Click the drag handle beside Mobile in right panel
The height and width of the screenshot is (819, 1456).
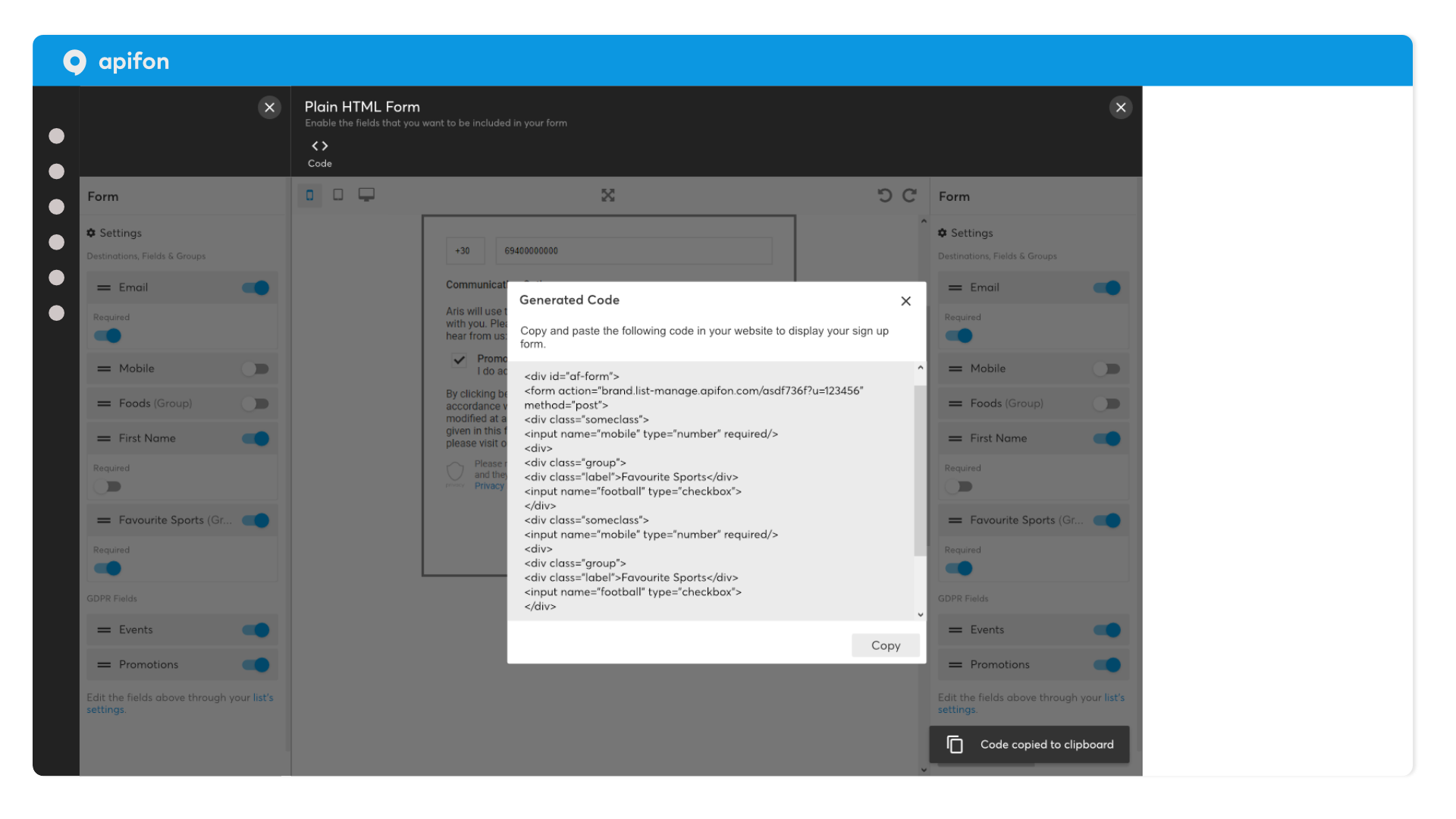point(955,369)
